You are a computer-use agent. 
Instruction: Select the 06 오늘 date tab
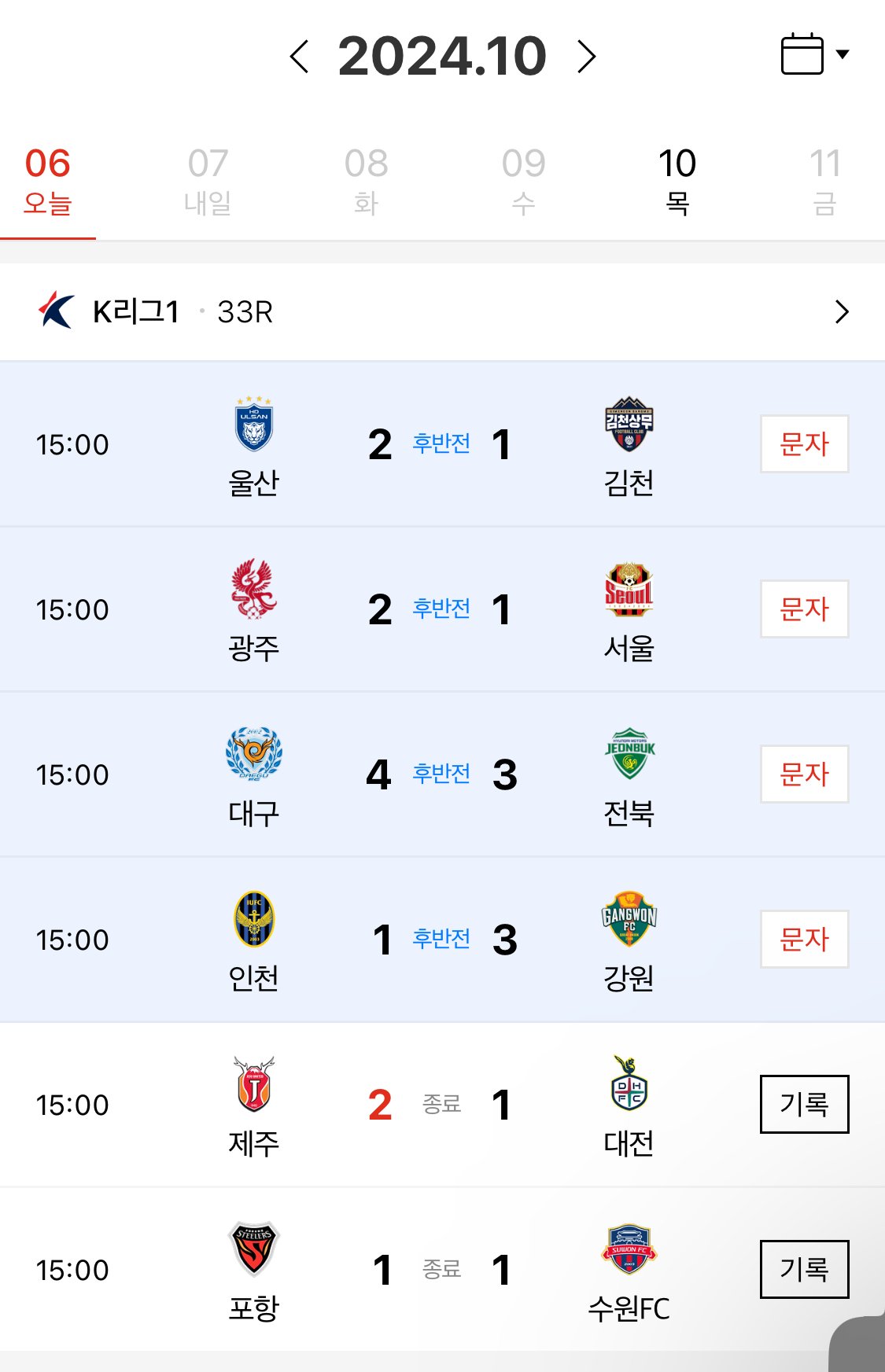coord(48,181)
